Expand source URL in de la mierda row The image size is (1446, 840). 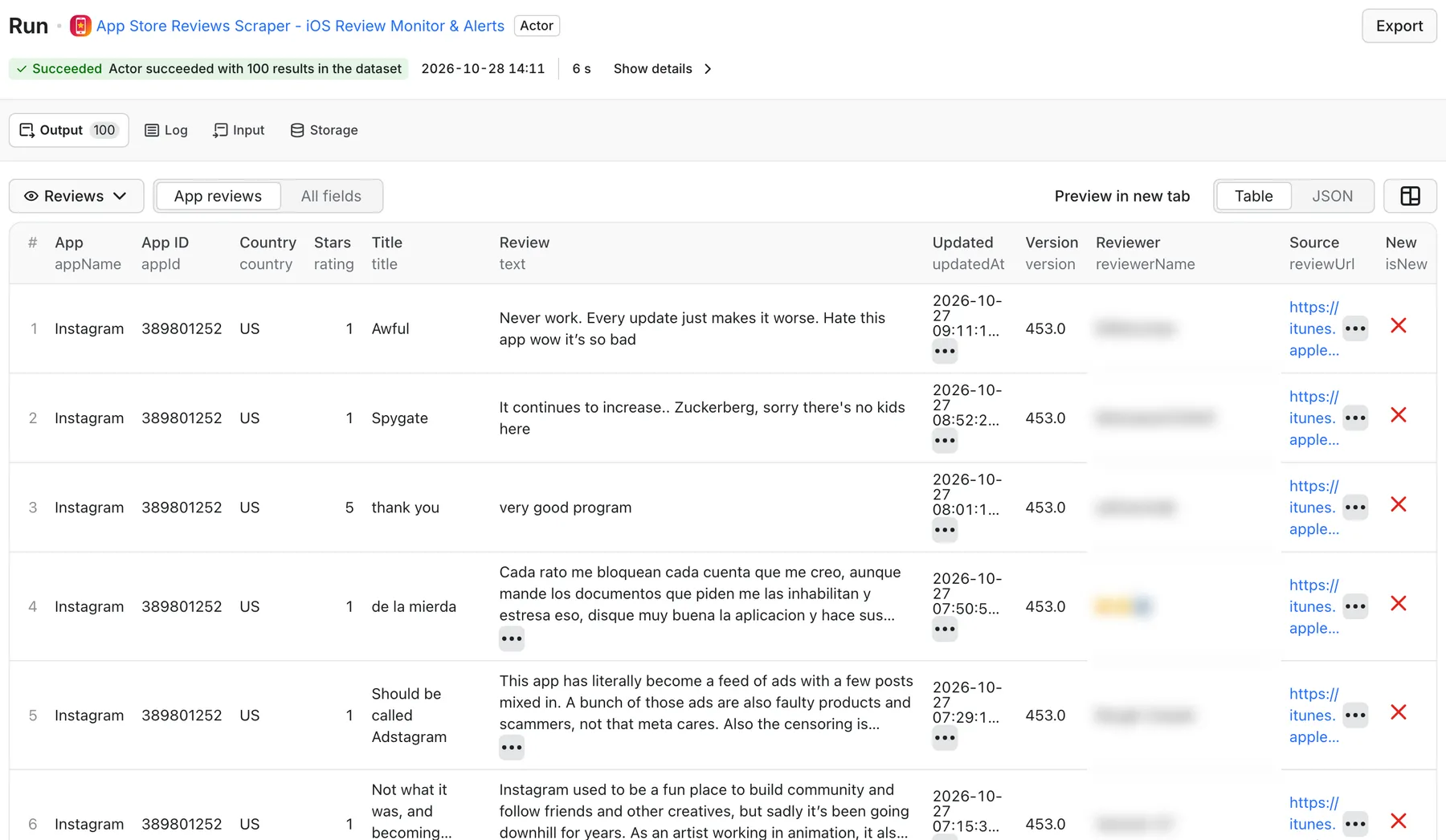click(x=1355, y=606)
